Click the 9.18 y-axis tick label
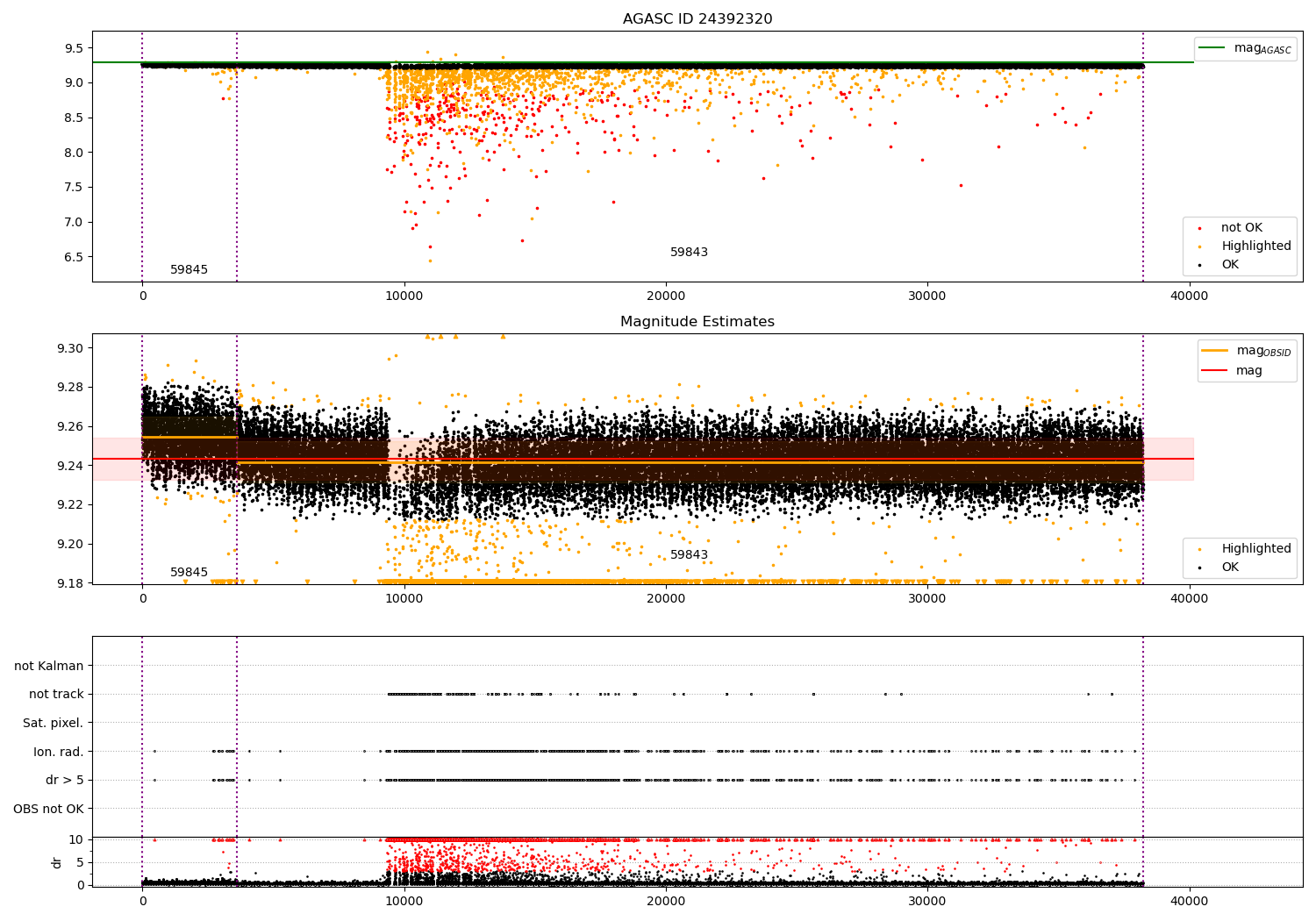This screenshot has width=1316, height=921. coord(71,583)
